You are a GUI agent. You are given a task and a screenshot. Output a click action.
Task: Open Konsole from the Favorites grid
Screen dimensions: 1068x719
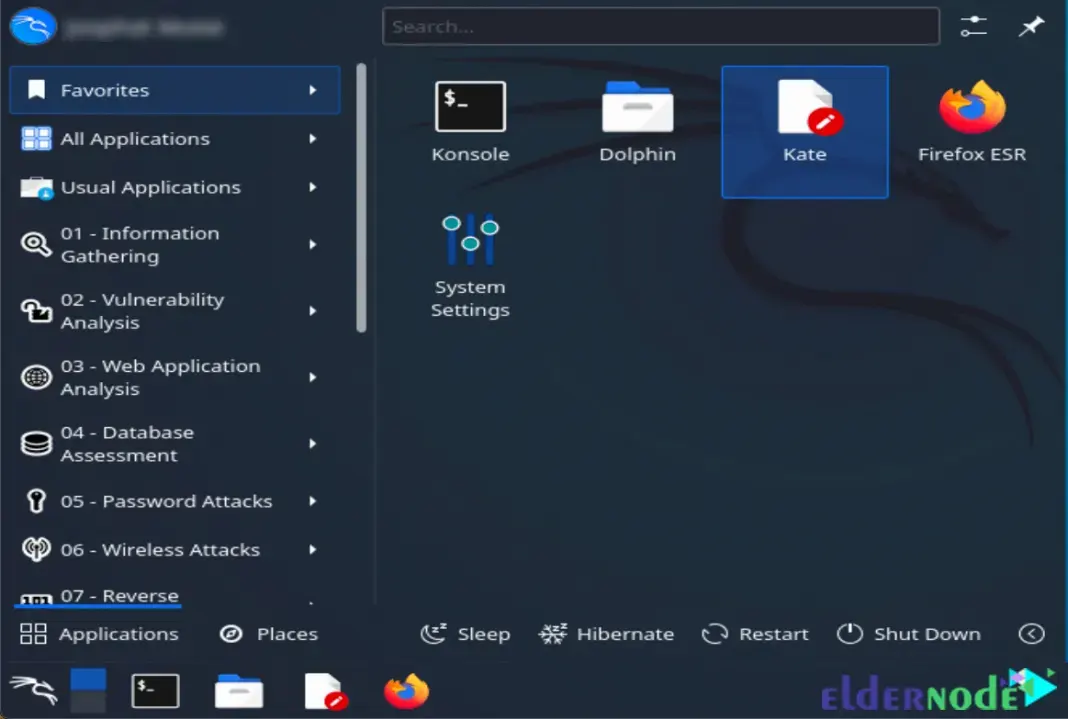[470, 123]
